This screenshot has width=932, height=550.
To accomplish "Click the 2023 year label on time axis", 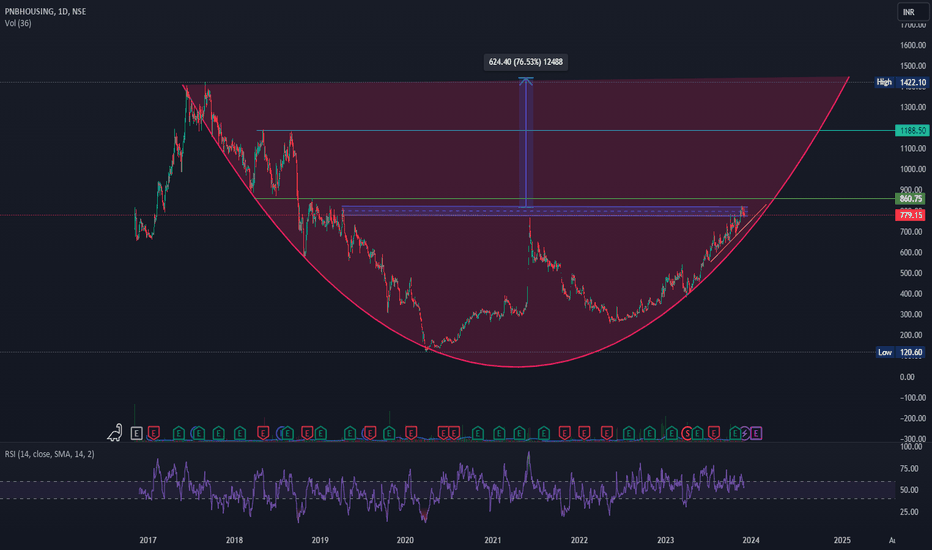I will tap(665, 540).
